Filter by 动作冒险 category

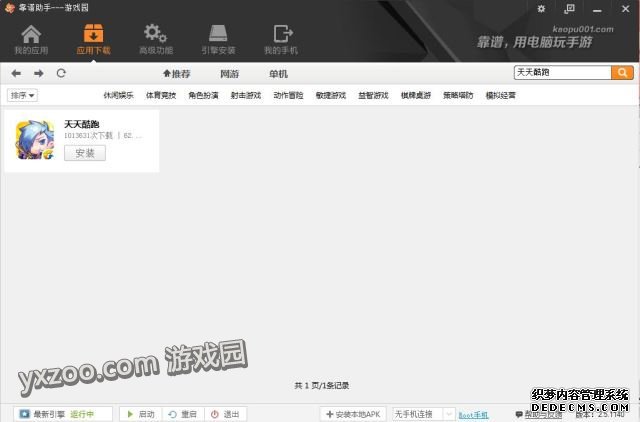pyautogui.click(x=288, y=96)
